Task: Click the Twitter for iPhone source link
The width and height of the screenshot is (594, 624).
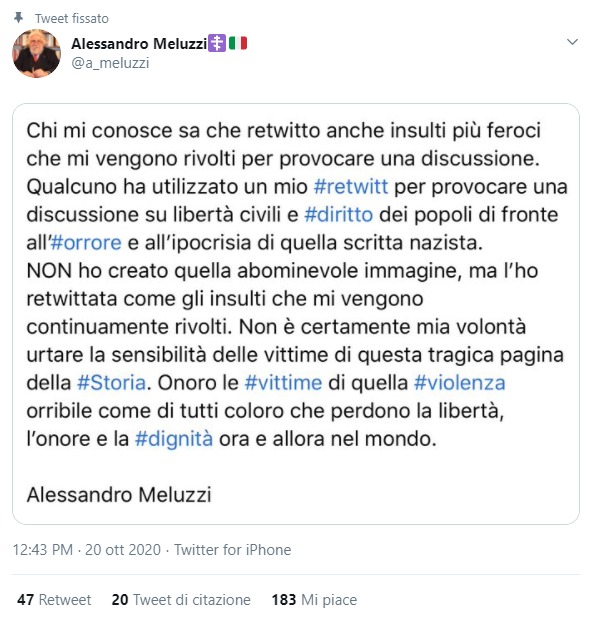Action: tap(233, 550)
